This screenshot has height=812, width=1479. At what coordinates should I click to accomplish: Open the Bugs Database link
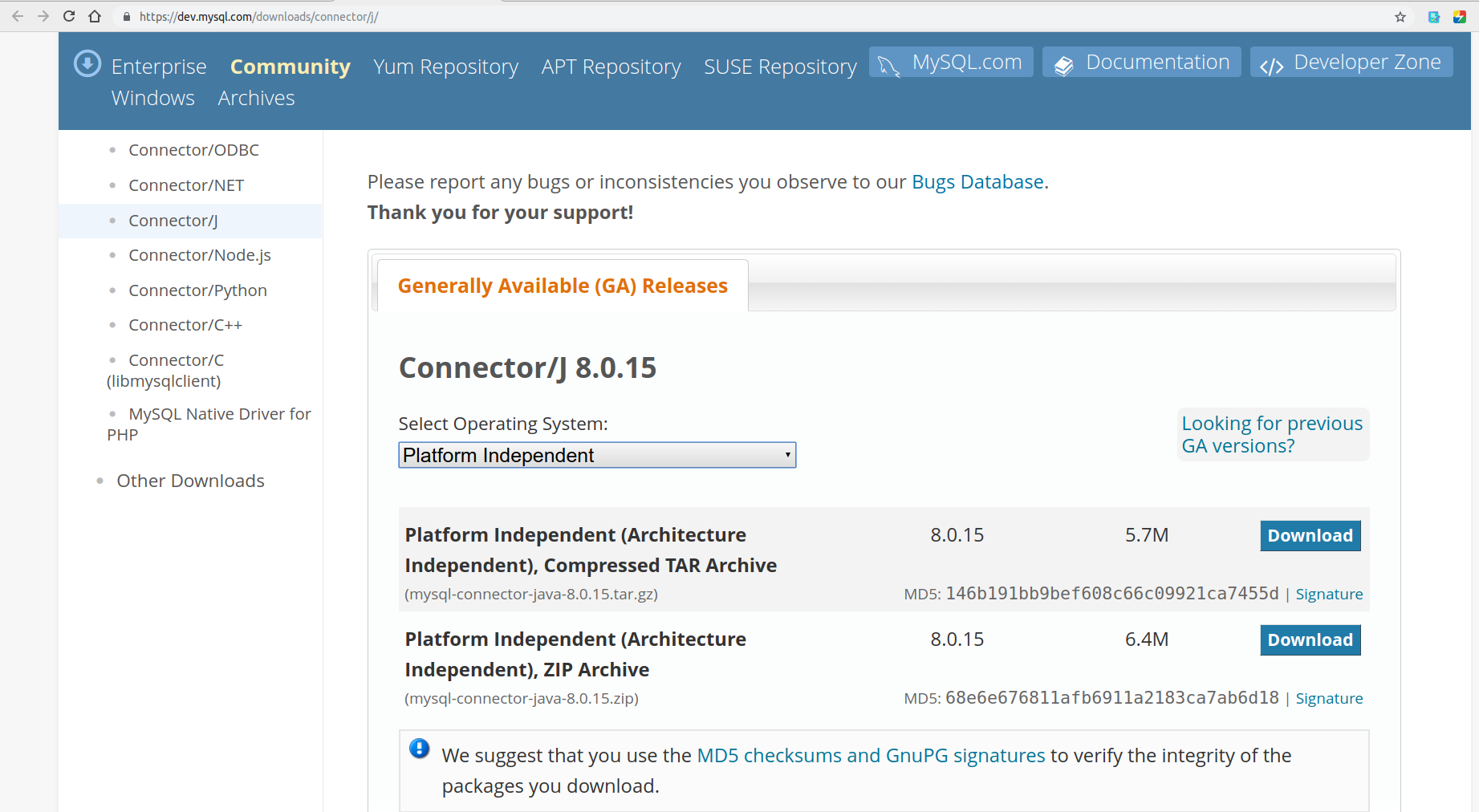pos(977,182)
